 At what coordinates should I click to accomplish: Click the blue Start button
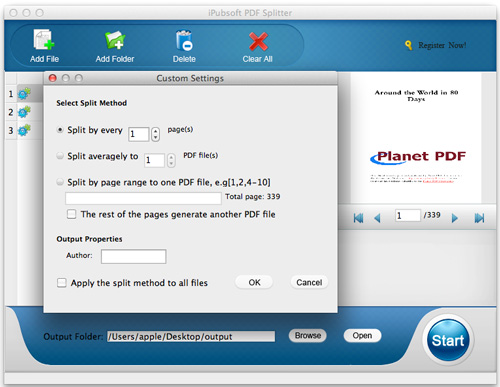point(448,340)
